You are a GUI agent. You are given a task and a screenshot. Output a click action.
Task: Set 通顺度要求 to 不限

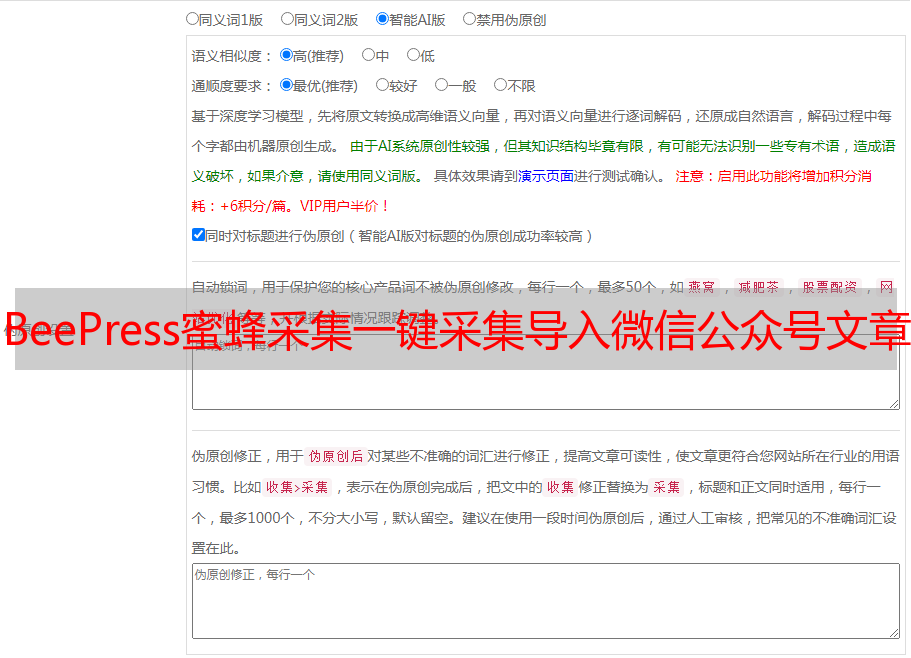500,85
